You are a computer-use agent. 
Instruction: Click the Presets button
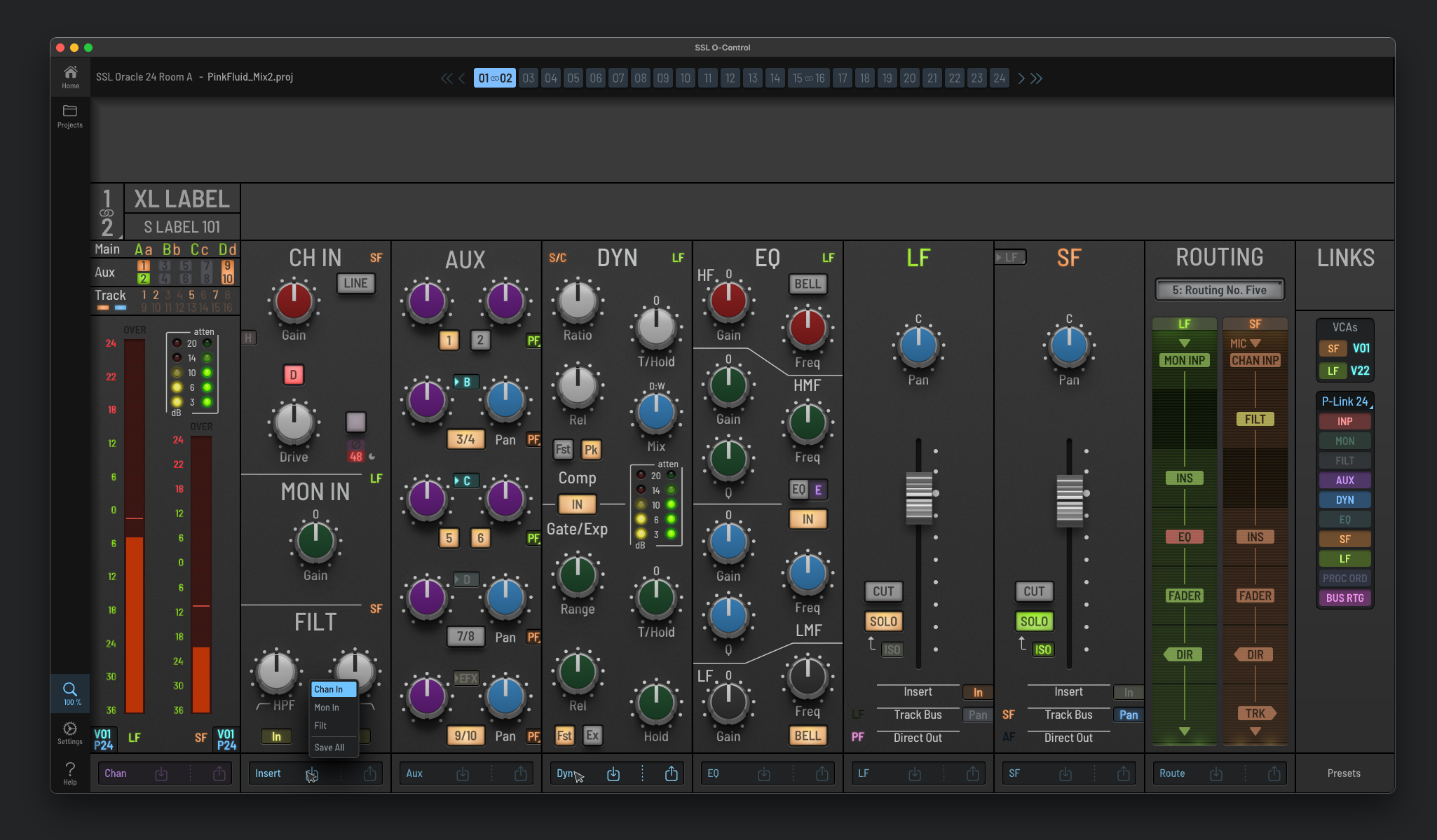tap(1344, 773)
